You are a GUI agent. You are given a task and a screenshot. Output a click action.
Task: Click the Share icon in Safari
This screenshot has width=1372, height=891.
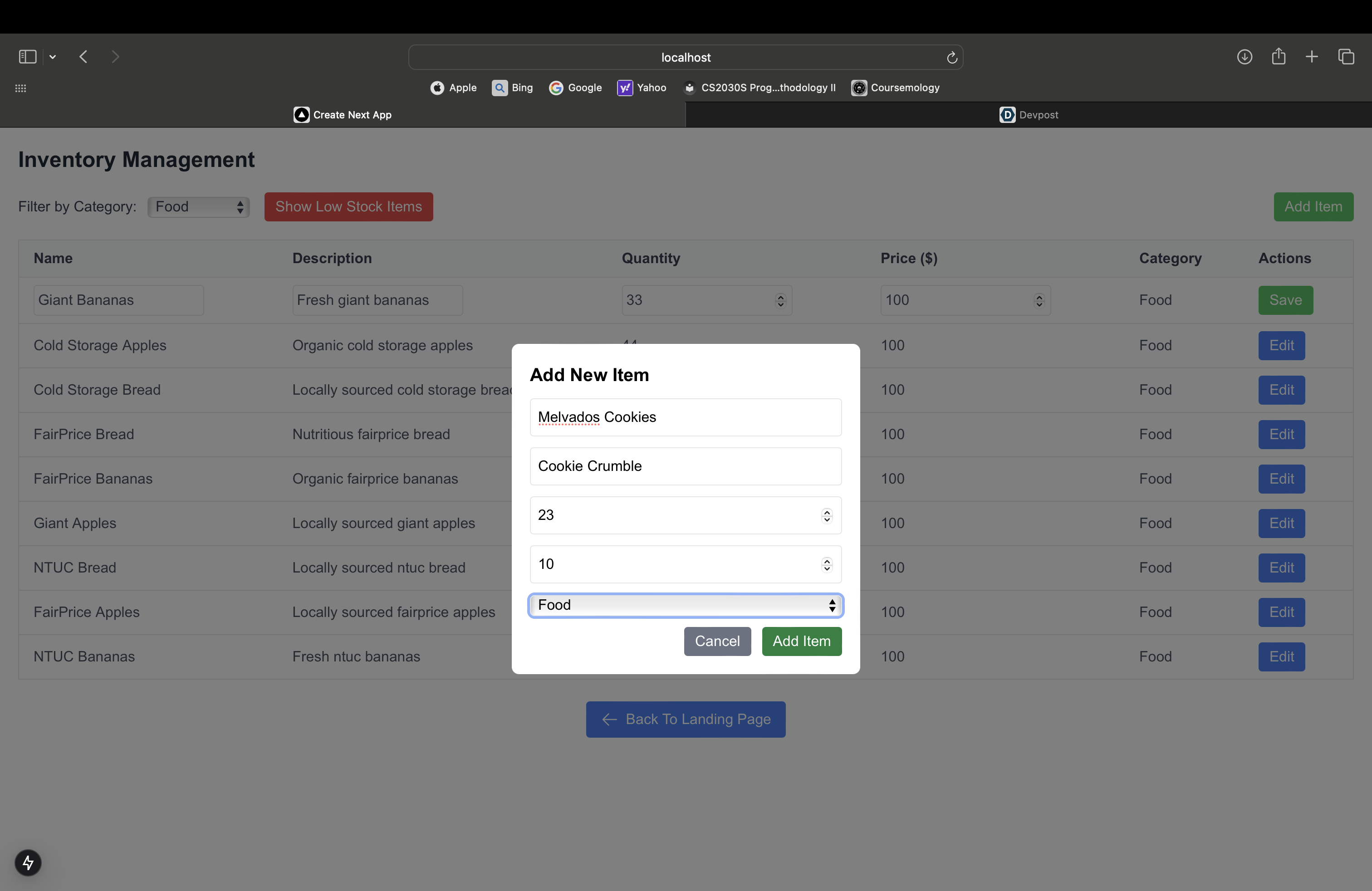click(1279, 56)
